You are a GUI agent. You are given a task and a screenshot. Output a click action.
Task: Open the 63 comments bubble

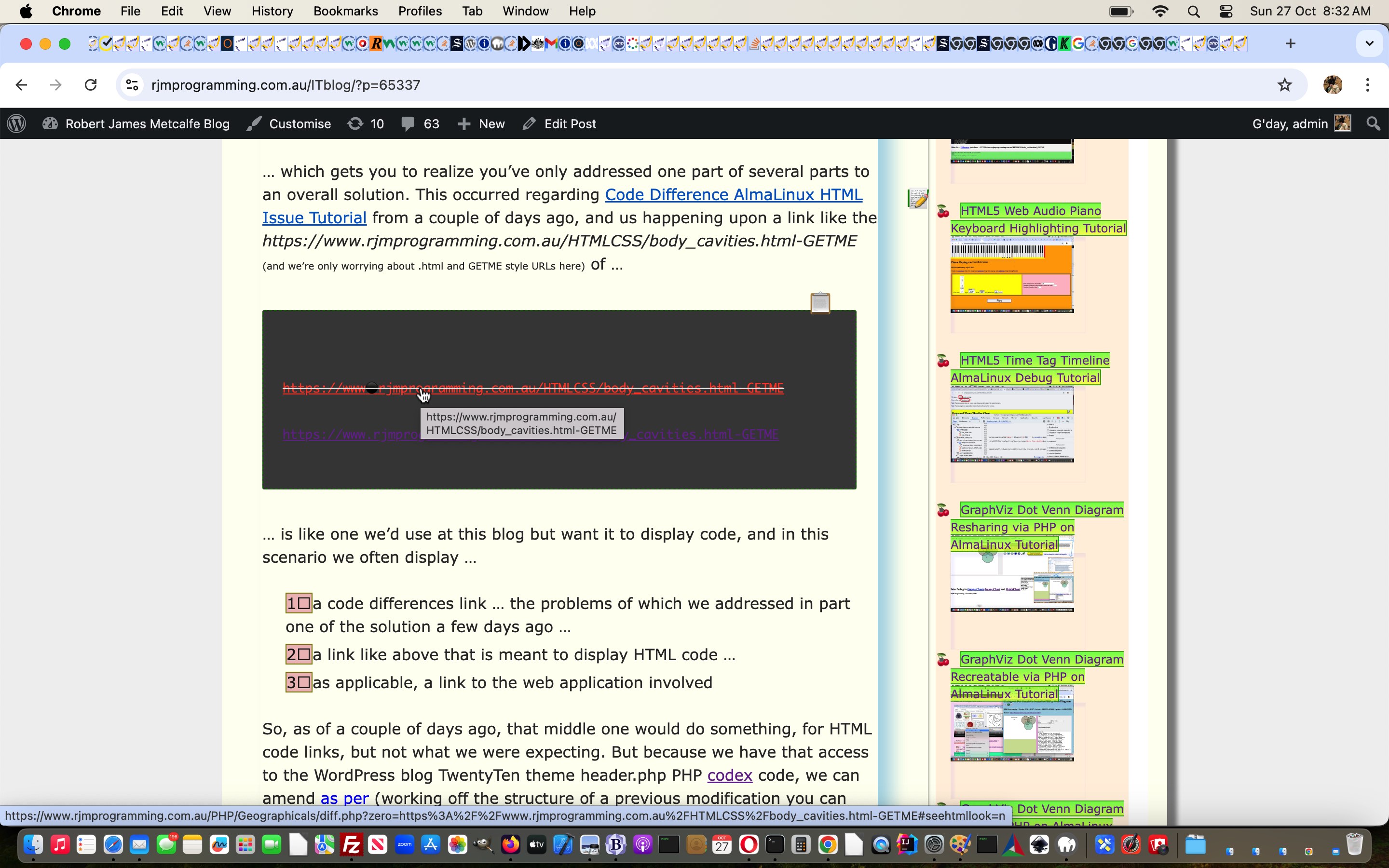coord(420,123)
